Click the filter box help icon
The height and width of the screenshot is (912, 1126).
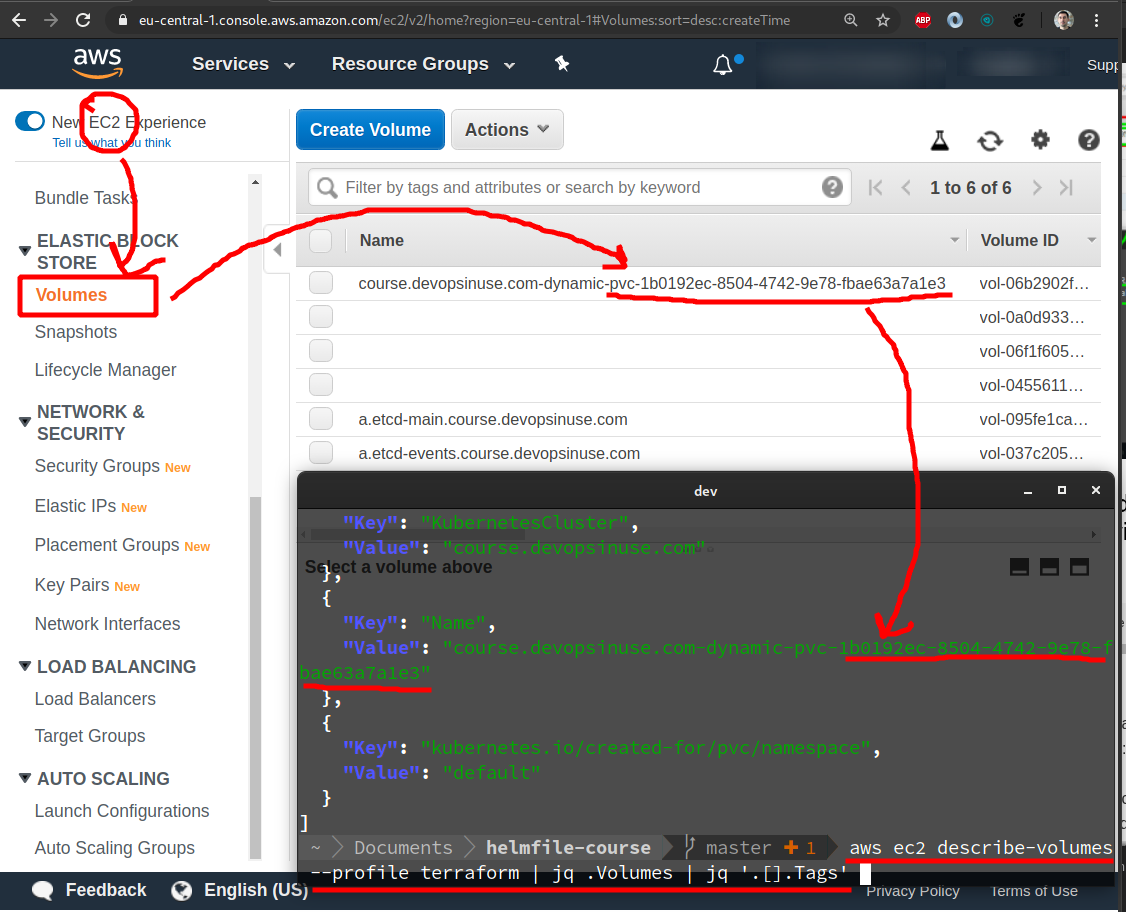coord(832,187)
